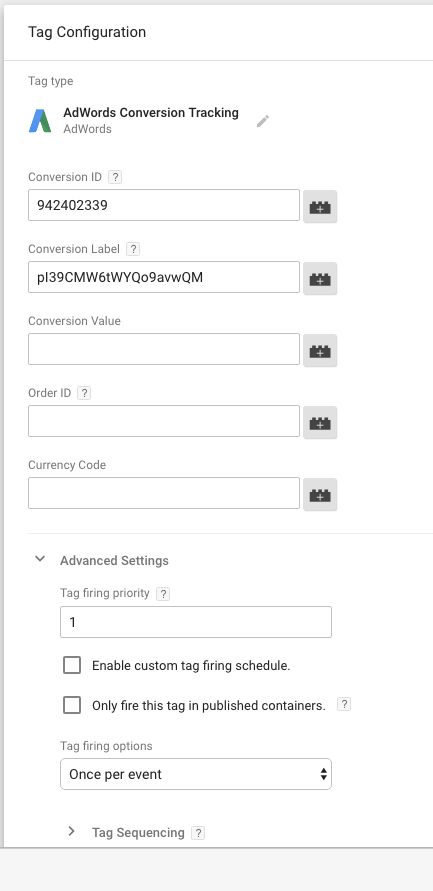
Task: Click the pencil icon to edit tag type
Action: [x=263, y=121]
